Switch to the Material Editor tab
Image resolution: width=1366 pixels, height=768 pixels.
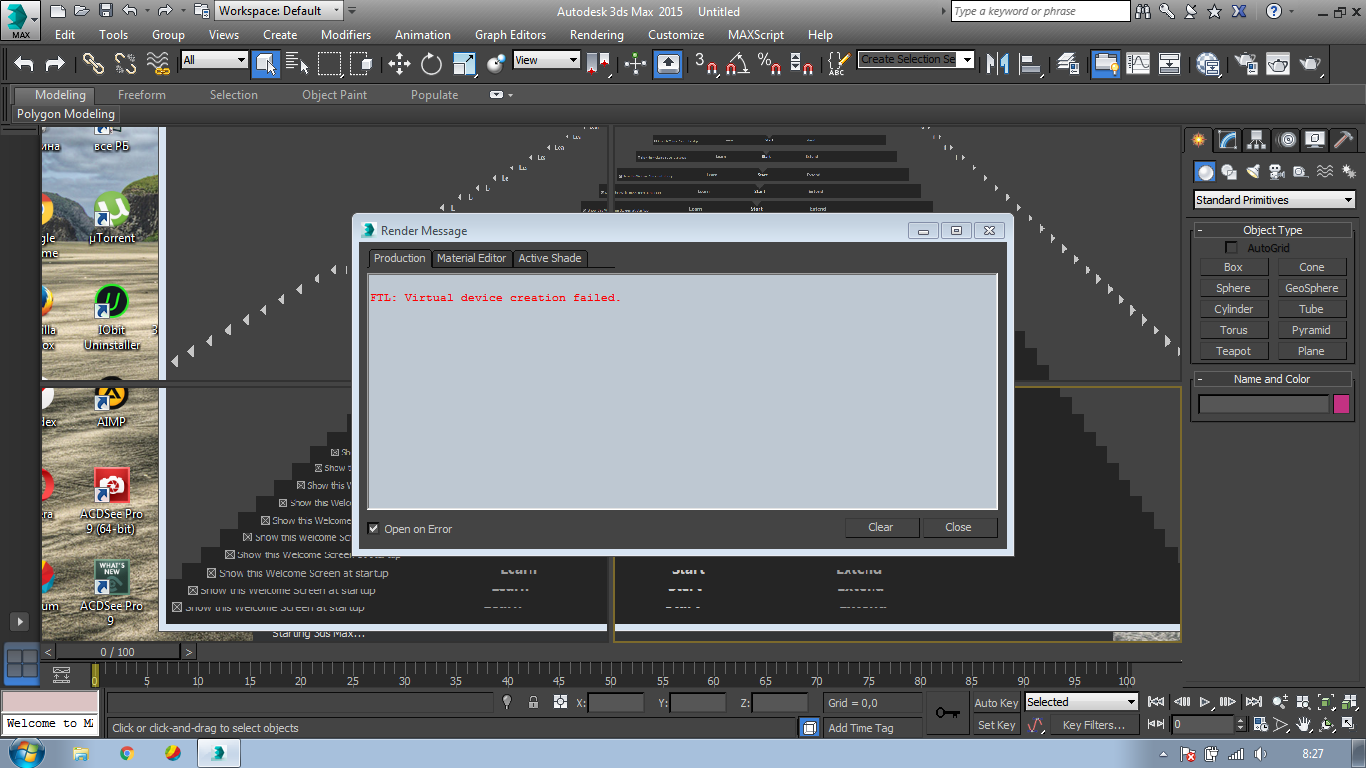472,258
